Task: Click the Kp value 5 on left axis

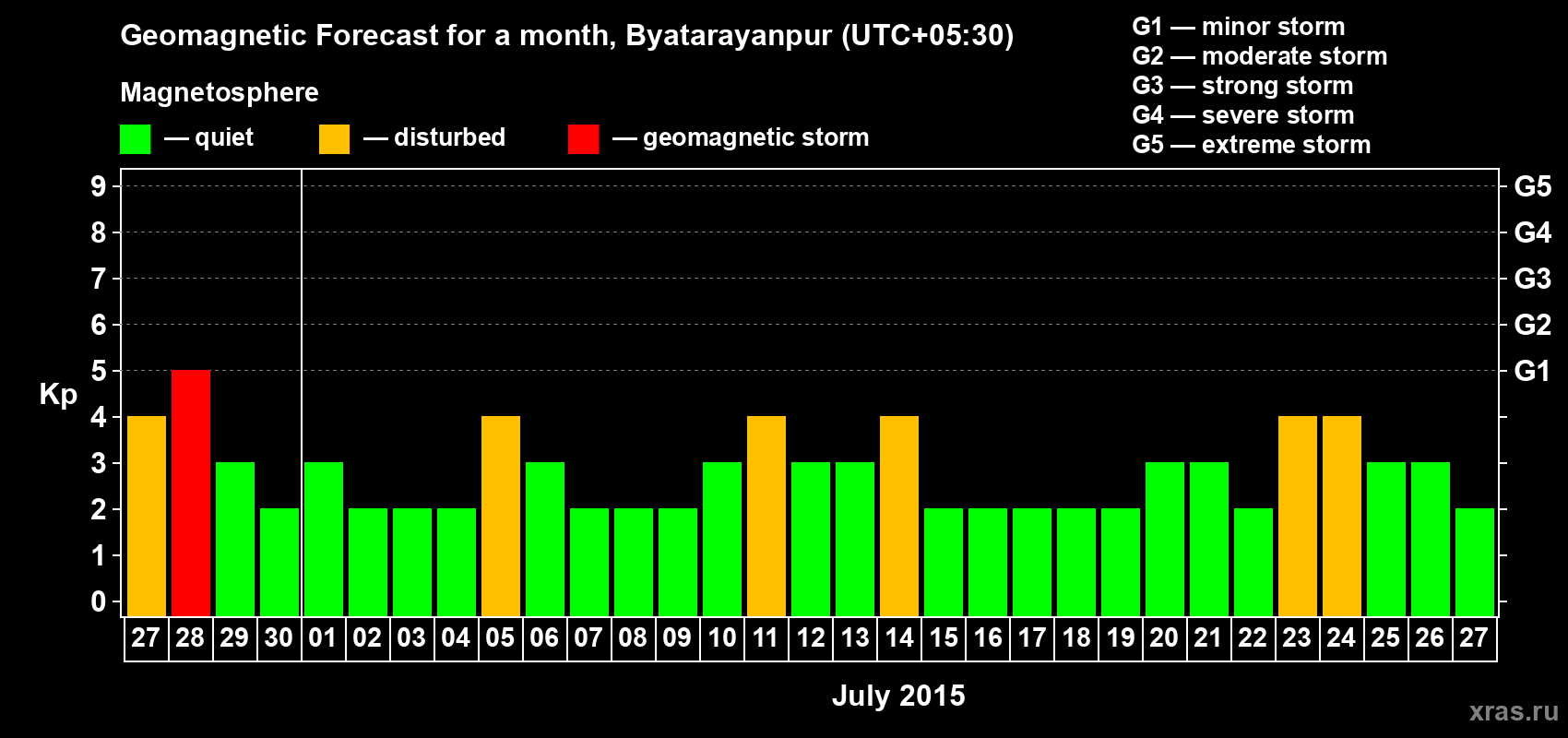Action: 99,371
